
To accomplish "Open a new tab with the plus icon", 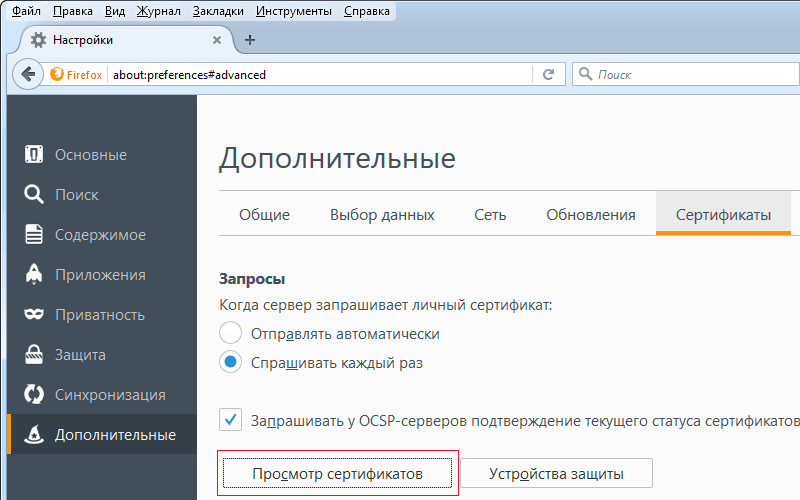I will 249,40.
